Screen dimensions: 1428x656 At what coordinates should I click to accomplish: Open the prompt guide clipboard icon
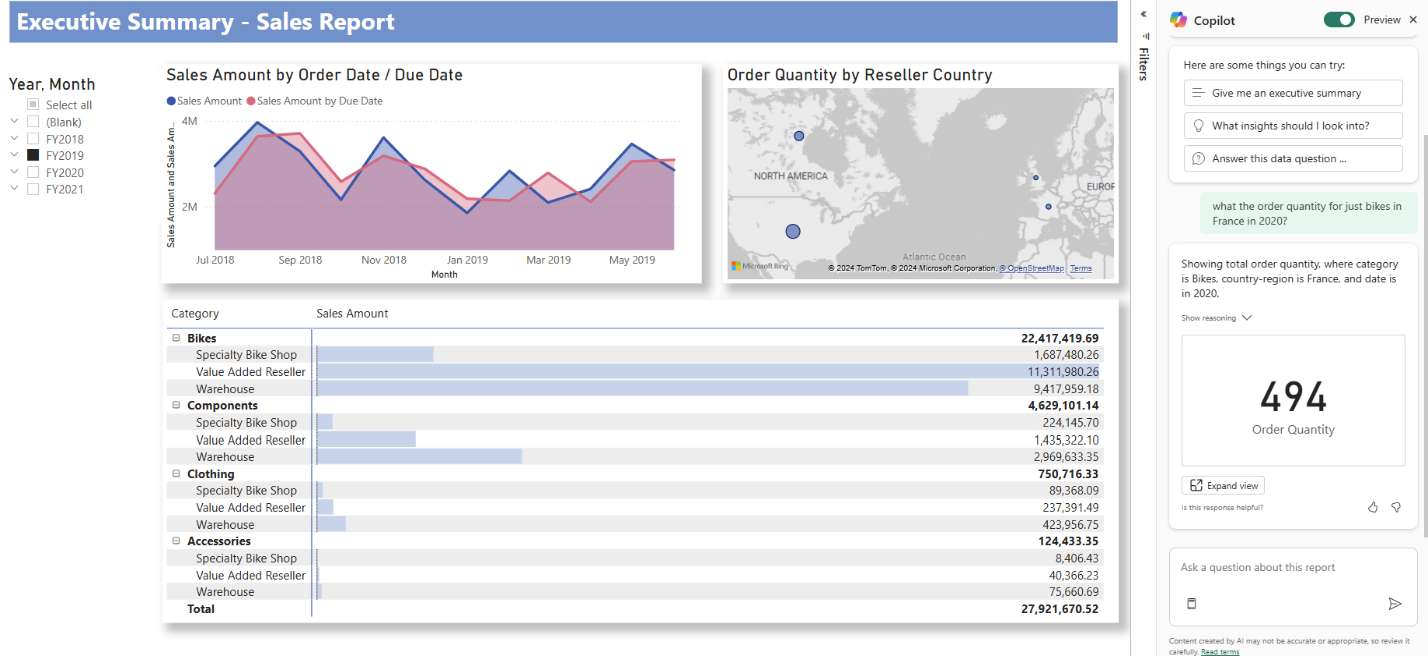1191,603
